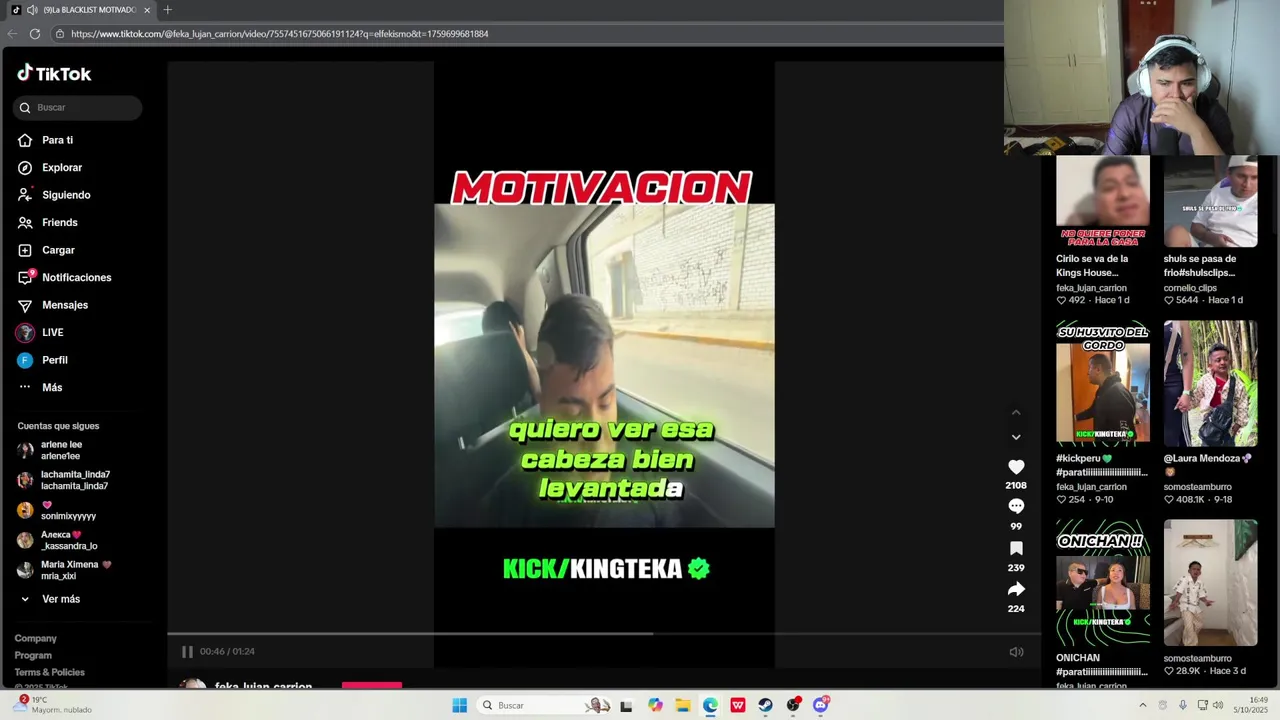Viewport: 1280px width, 720px height.
Task: Show hidden system tray icons
Action: (1143, 705)
